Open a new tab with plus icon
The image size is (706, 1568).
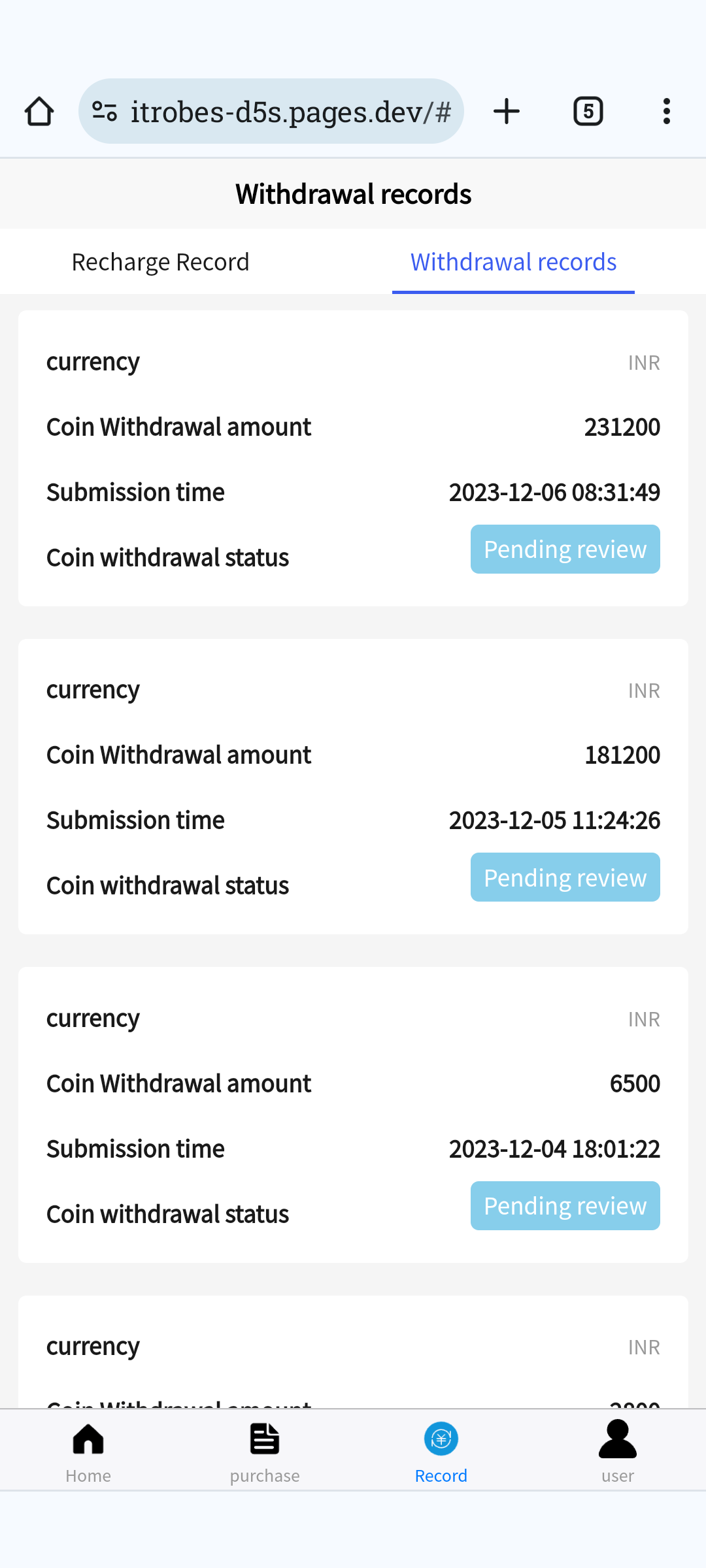tap(507, 112)
